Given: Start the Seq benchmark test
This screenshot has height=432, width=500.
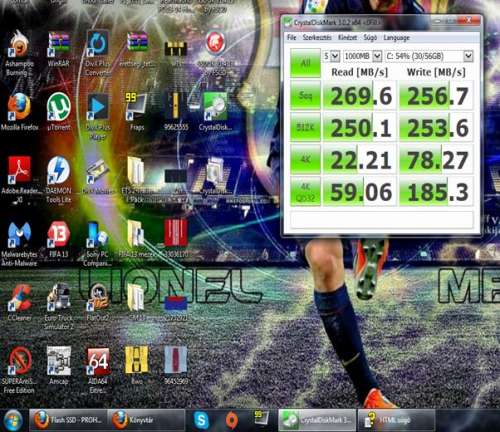Looking at the screenshot, I should (305, 95).
